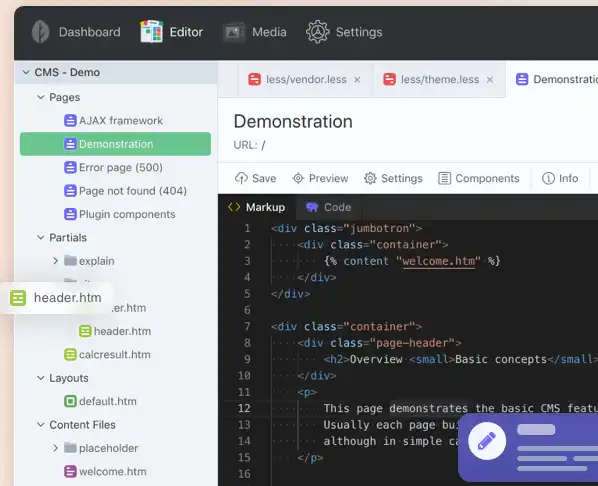Expand the explain partials folder
This screenshot has width=598, height=486.
click(56, 261)
